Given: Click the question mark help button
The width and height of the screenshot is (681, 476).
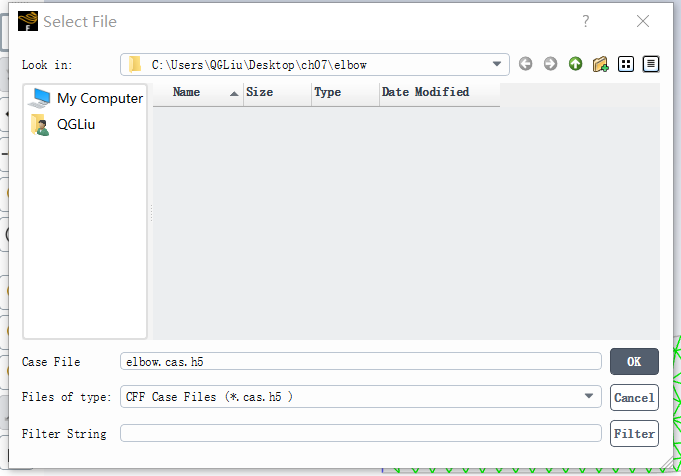Looking at the screenshot, I should 586,21.
